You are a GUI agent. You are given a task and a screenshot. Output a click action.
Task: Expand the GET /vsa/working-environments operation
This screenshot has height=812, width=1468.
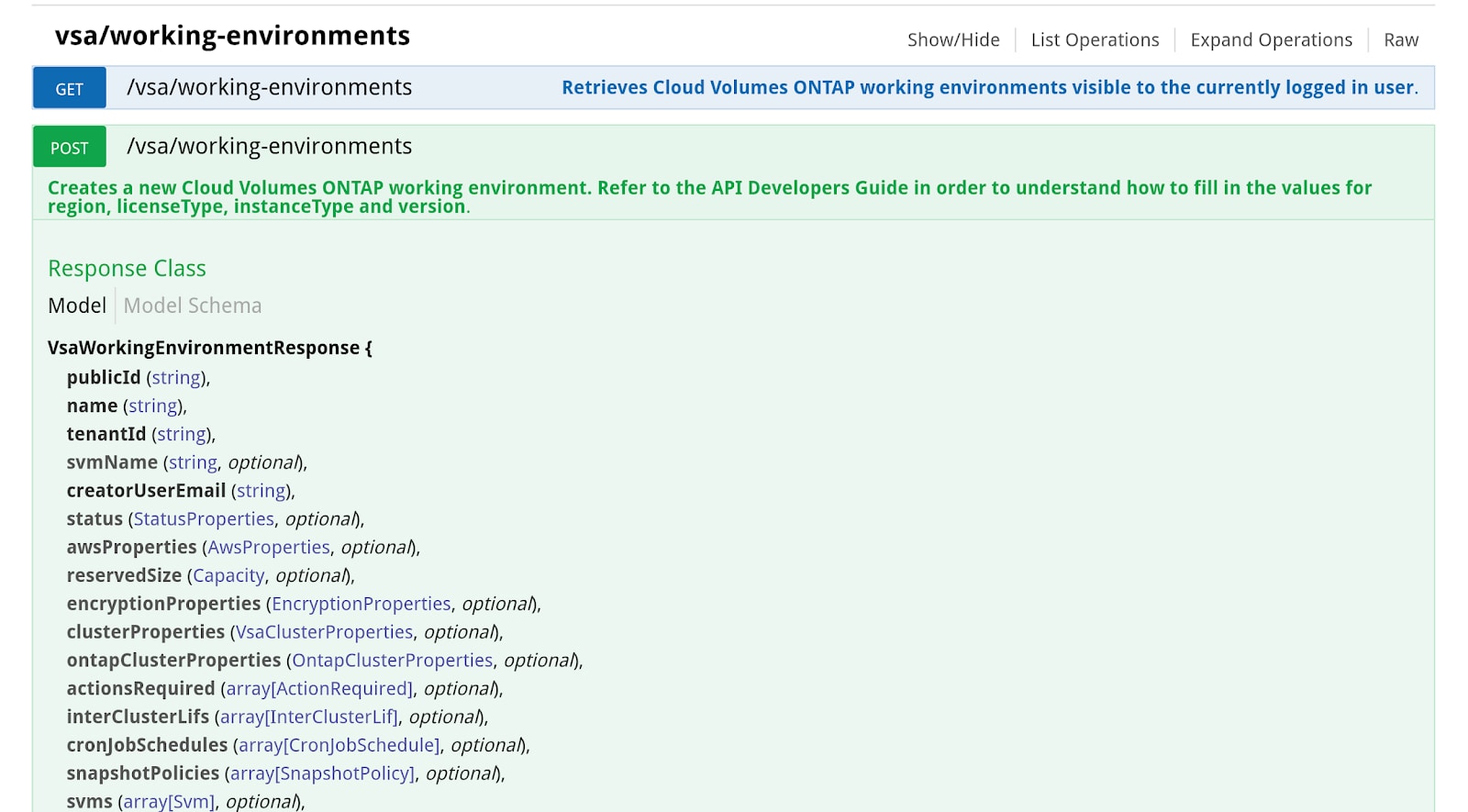pos(267,87)
